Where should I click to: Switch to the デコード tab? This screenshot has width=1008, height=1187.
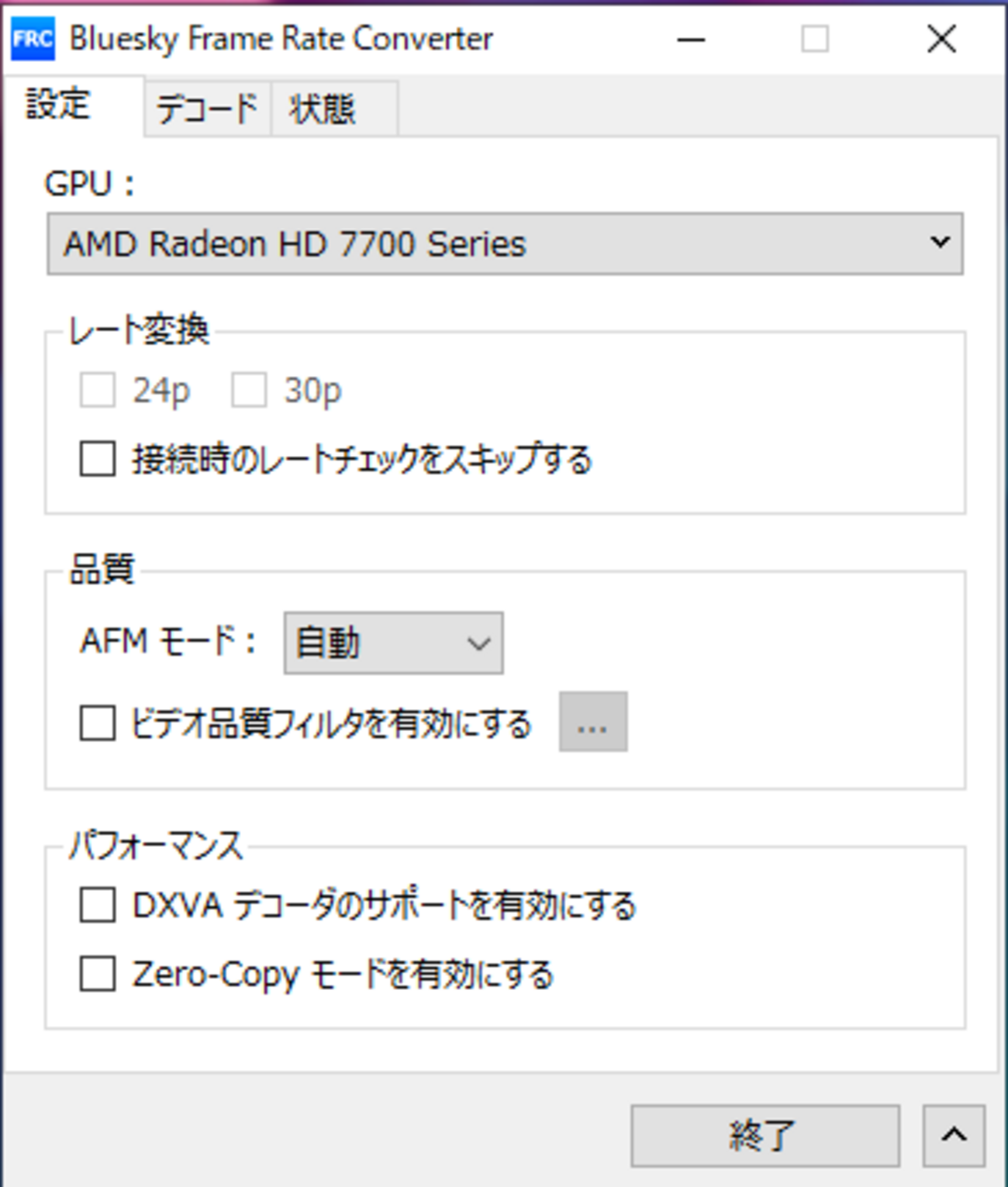[207, 109]
